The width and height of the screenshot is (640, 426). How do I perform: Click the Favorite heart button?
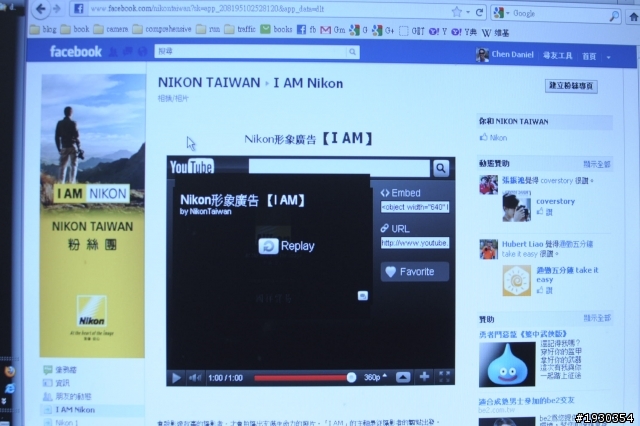pos(415,271)
